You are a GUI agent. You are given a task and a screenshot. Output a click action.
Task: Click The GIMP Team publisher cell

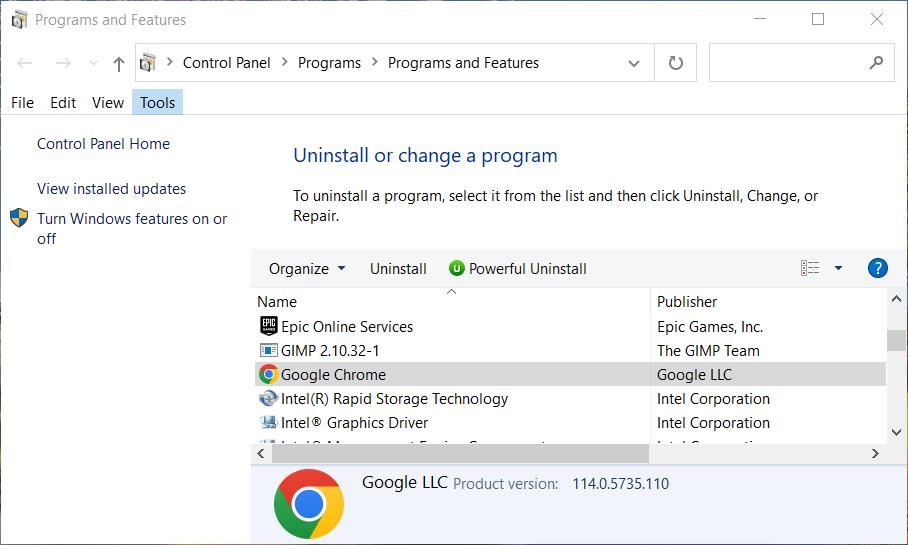708,350
